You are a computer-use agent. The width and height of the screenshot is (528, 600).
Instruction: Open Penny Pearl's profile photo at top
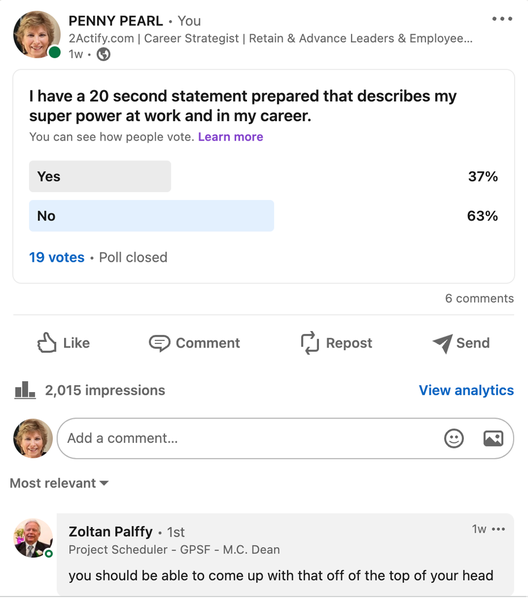tap(37, 34)
